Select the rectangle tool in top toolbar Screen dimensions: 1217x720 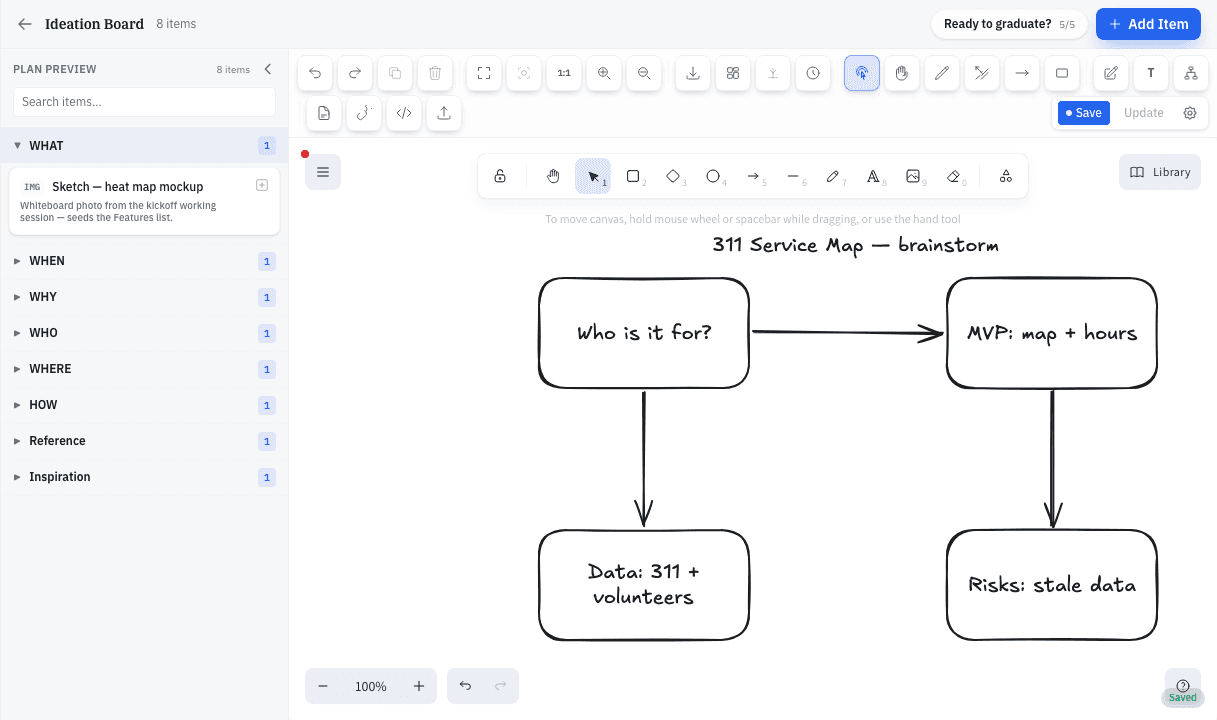1062,73
